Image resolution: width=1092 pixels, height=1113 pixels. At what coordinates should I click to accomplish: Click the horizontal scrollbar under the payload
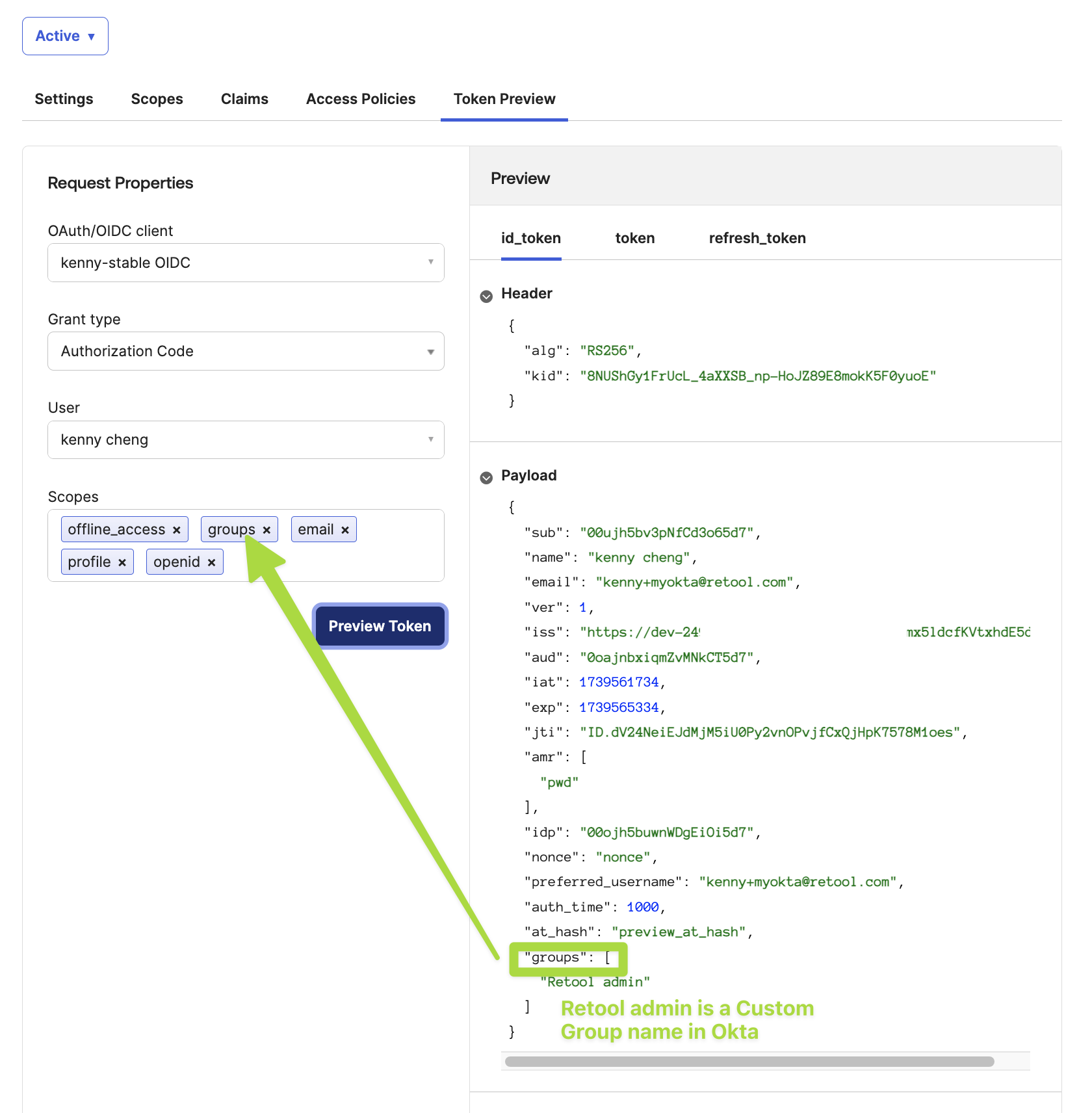tap(749, 1062)
